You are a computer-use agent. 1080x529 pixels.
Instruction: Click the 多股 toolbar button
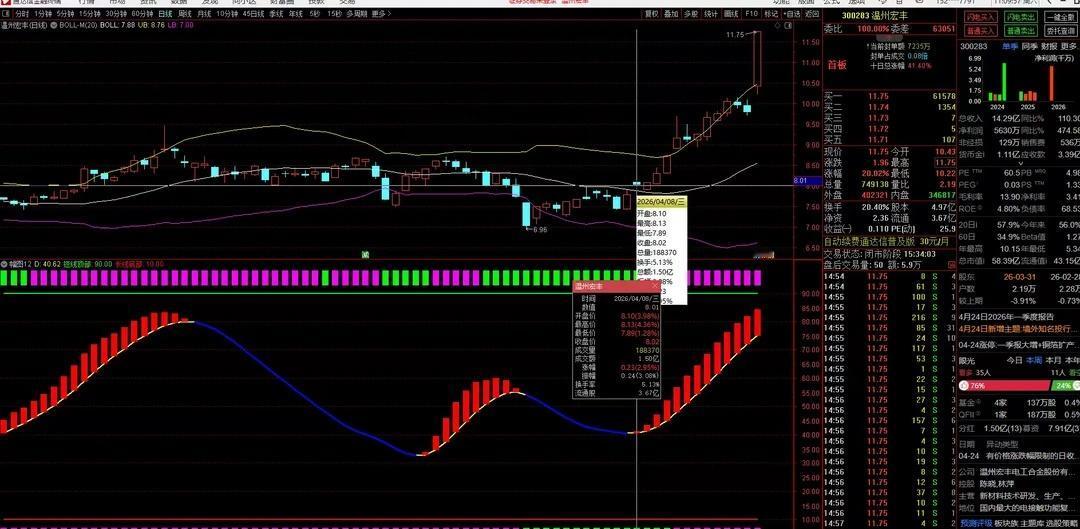point(691,13)
